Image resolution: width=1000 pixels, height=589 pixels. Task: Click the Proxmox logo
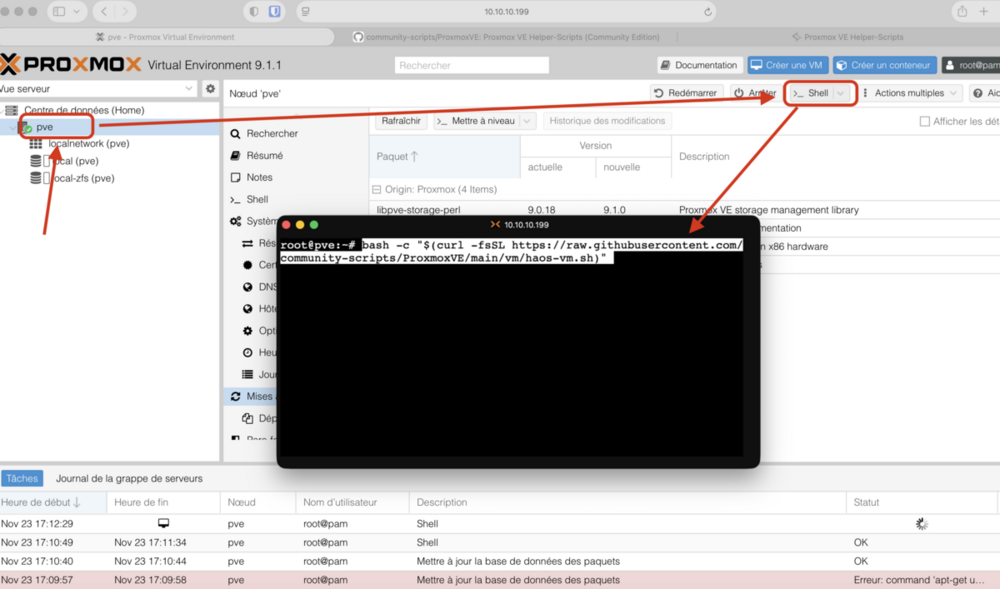(70, 64)
